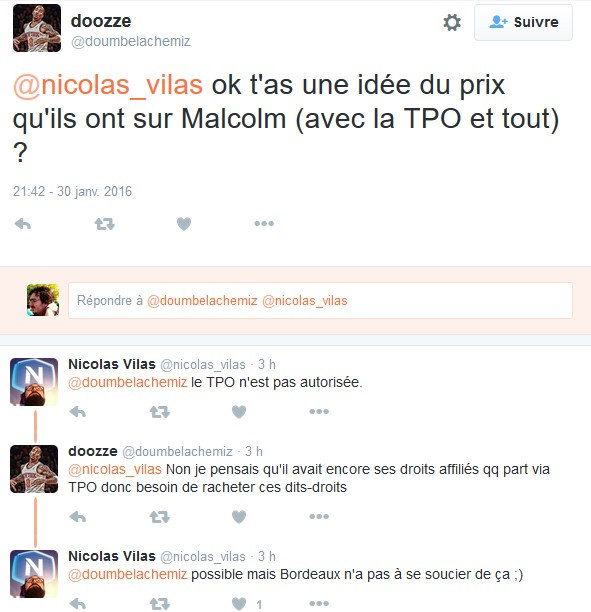Retweet the "Bordeaux n'a pas à se soucier" tweet
Image resolution: width=591 pixels, height=612 pixels.
click(x=160, y=604)
